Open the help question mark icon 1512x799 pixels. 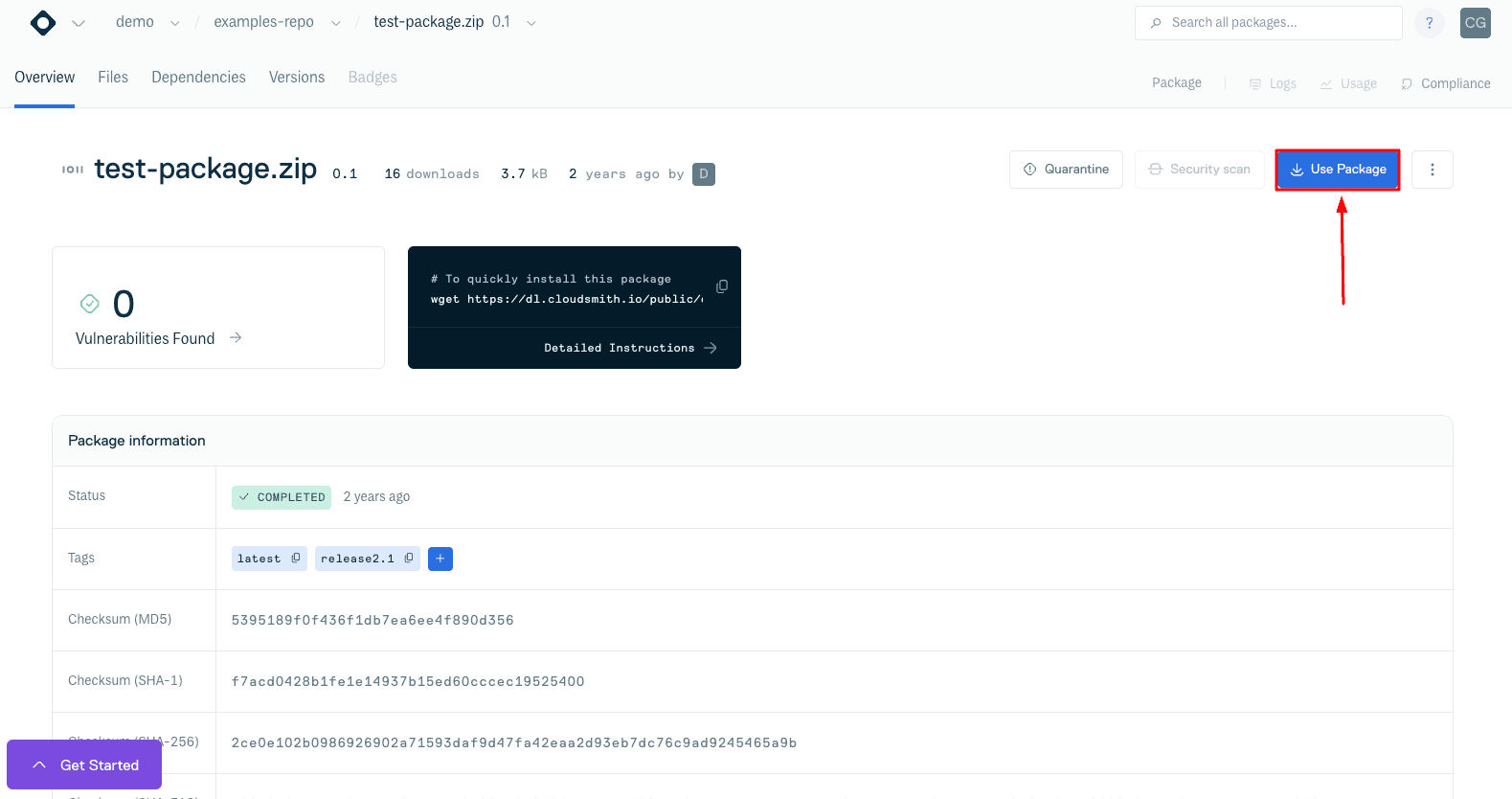1429,23
